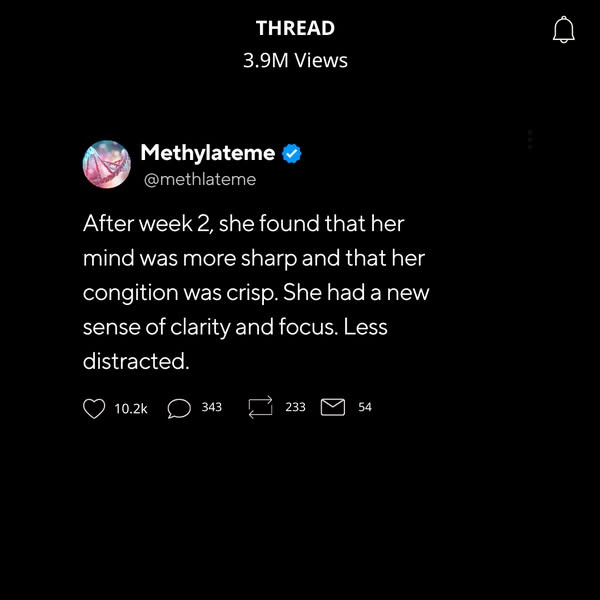Click the Methylateme display name

pyautogui.click(x=207, y=153)
